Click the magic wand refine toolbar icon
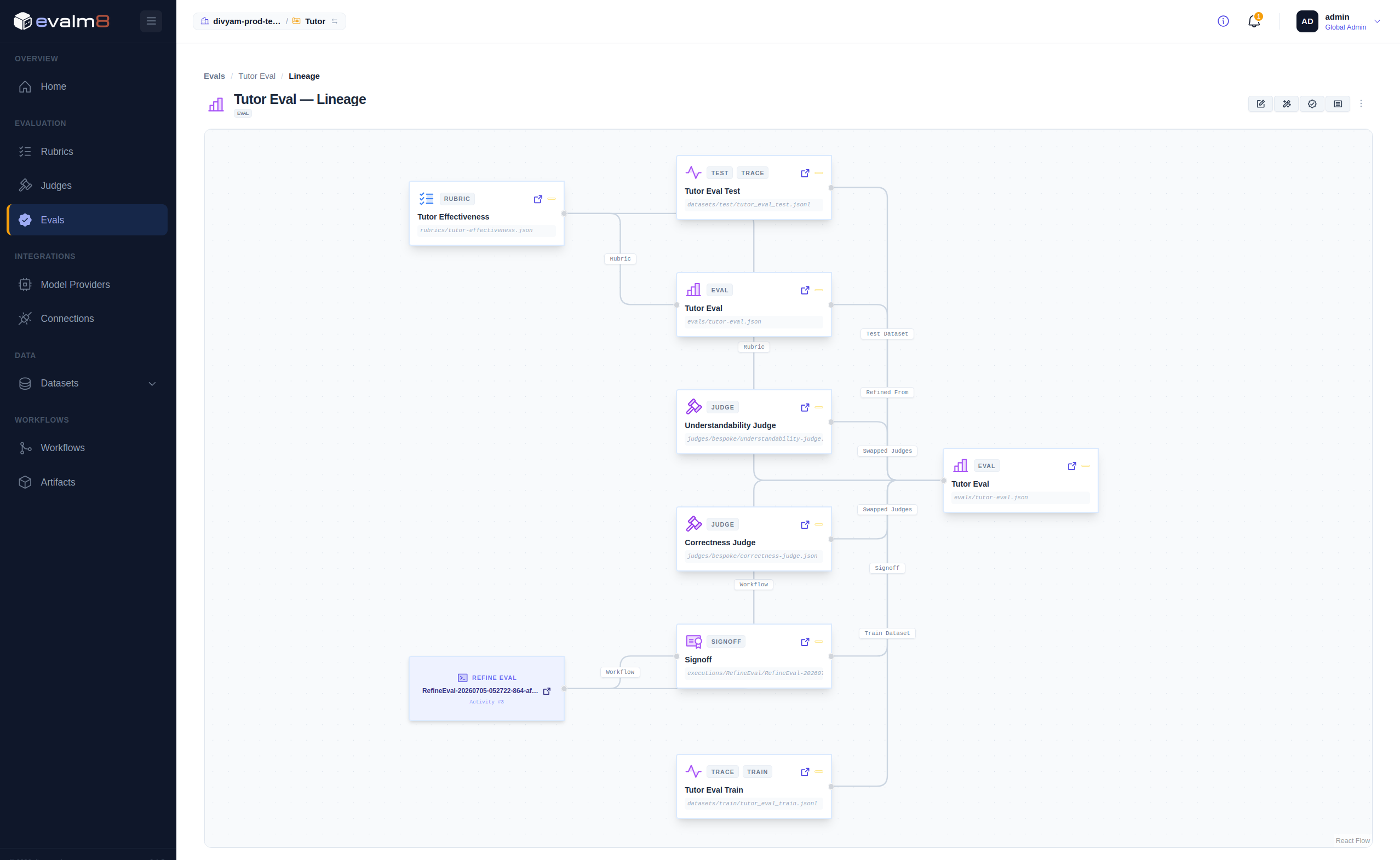This screenshot has width=1400, height=860. click(x=1286, y=104)
